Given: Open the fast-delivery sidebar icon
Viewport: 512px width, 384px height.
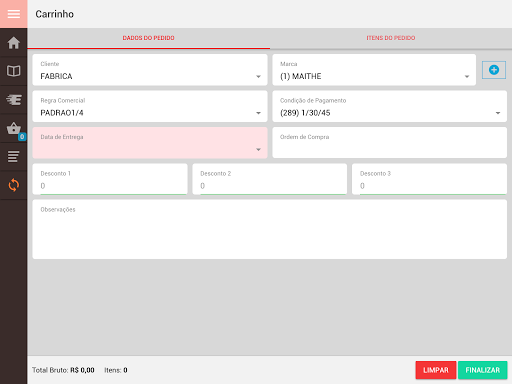Looking at the screenshot, I should tap(14, 100).
